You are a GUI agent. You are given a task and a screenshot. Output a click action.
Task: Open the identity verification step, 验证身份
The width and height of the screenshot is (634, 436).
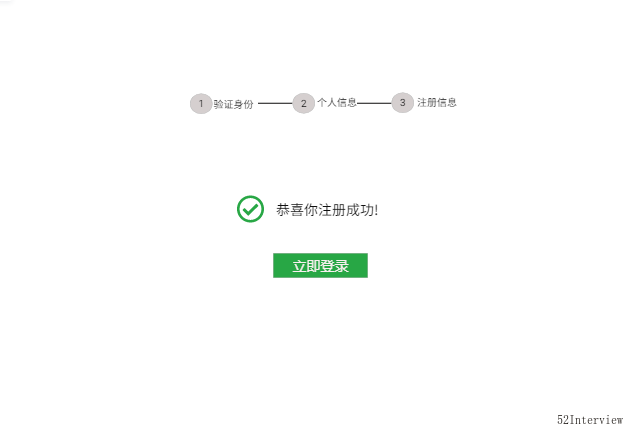pyautogui.click(x=233, y=104)
